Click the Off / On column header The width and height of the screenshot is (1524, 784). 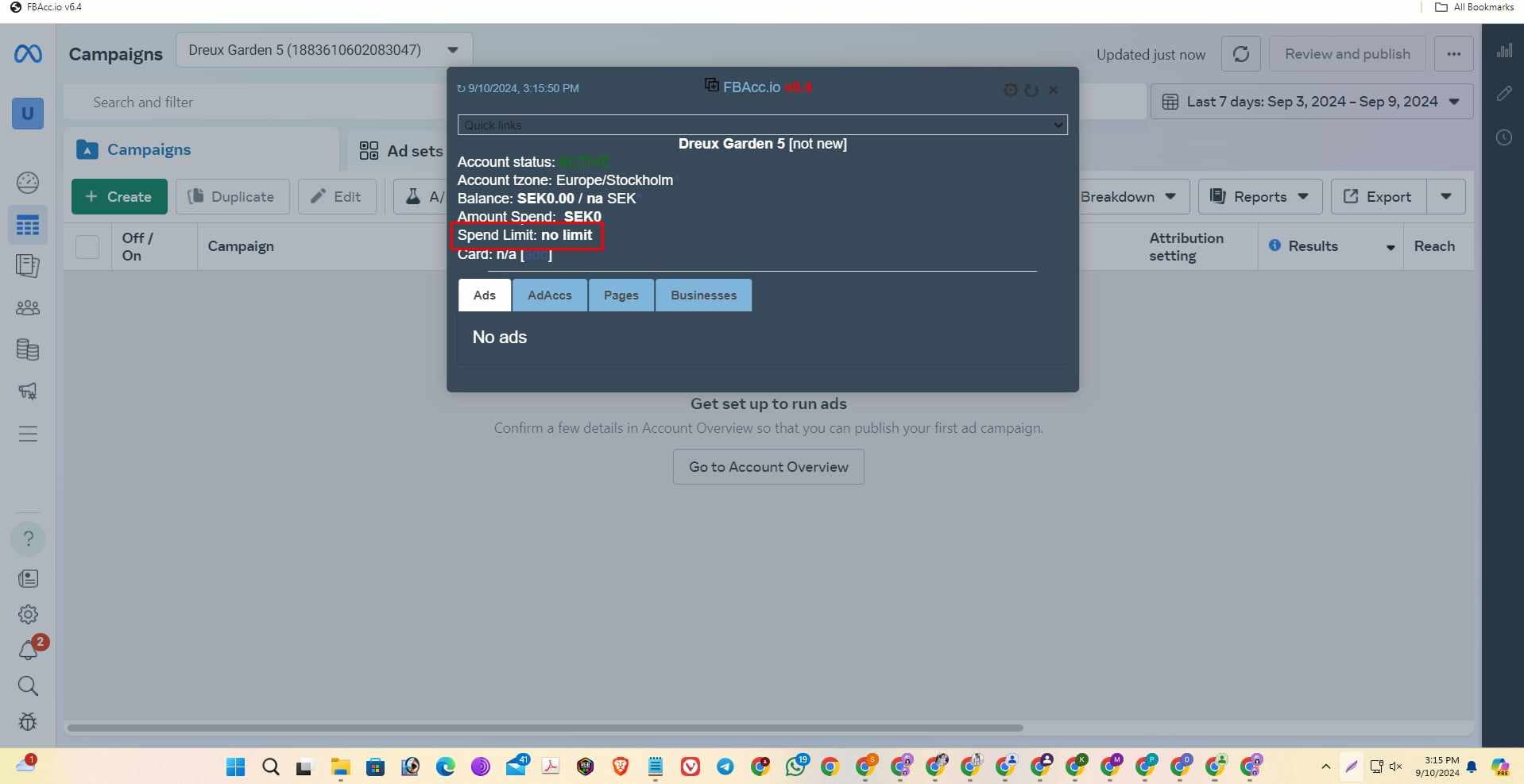pyautogui.click(x=137, y=247)
